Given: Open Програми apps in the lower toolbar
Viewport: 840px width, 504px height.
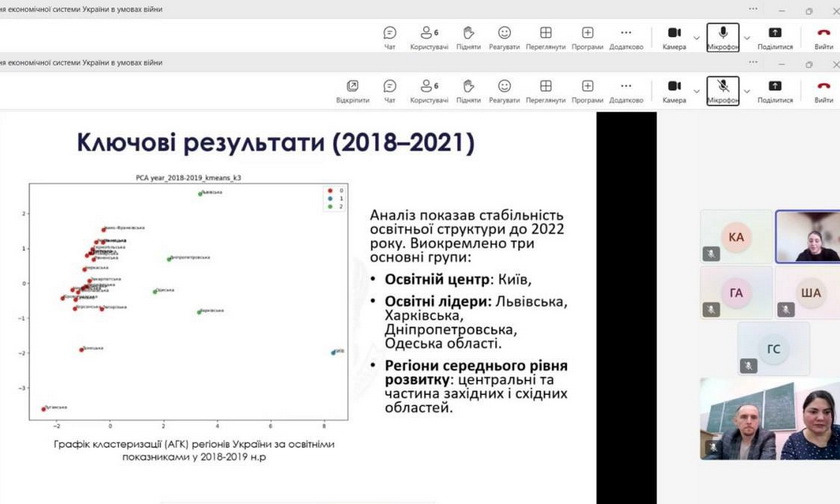Looking at the screenshot, I should 587,88.
